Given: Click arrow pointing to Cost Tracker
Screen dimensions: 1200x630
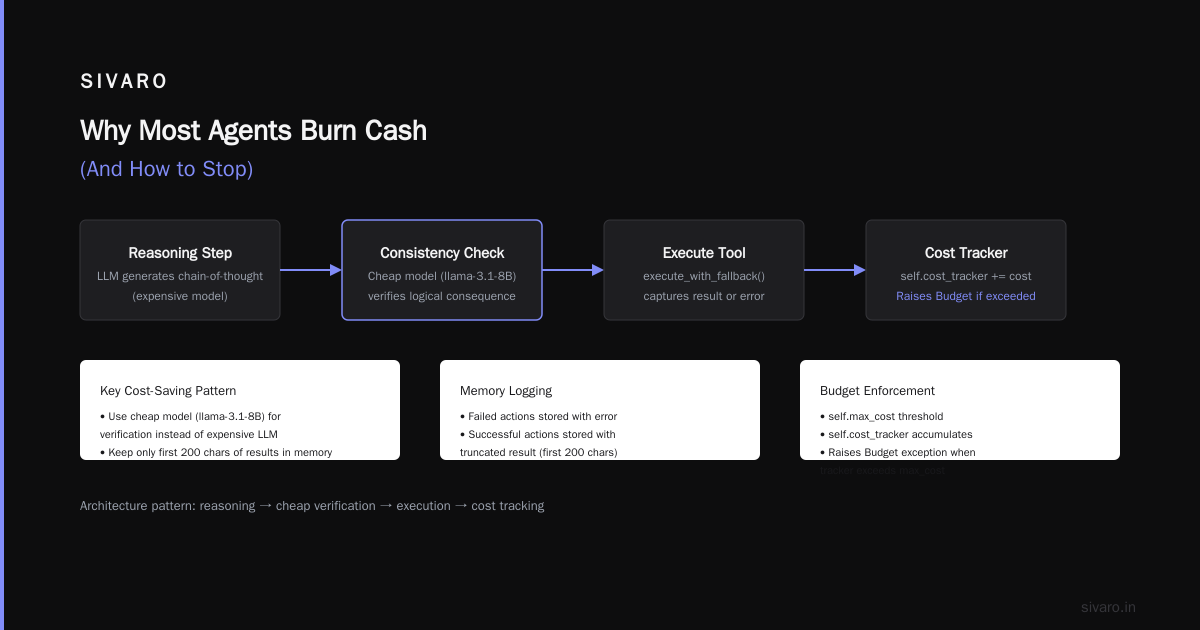Looking at the screenshot, I should [835, 270].
